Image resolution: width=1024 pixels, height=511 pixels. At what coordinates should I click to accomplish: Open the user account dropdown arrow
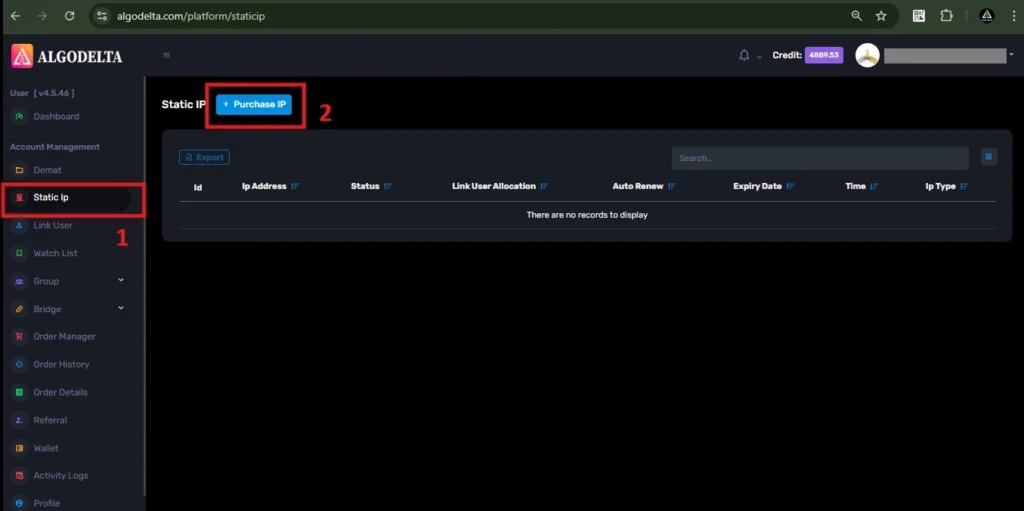pos(1011,55)
